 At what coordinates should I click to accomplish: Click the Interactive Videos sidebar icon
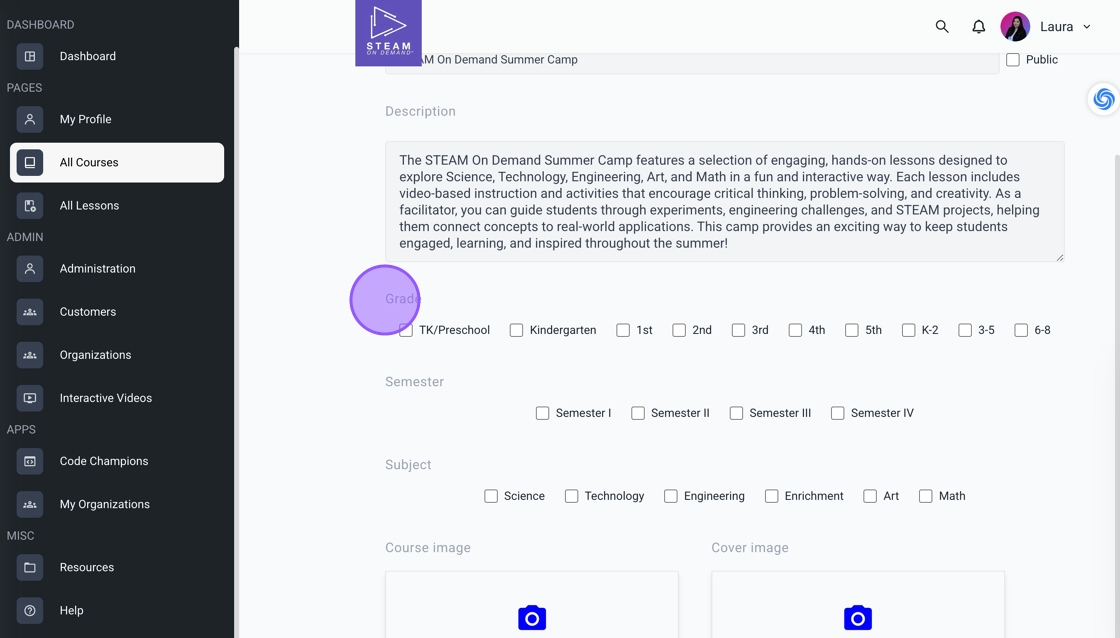coord(30,398)
